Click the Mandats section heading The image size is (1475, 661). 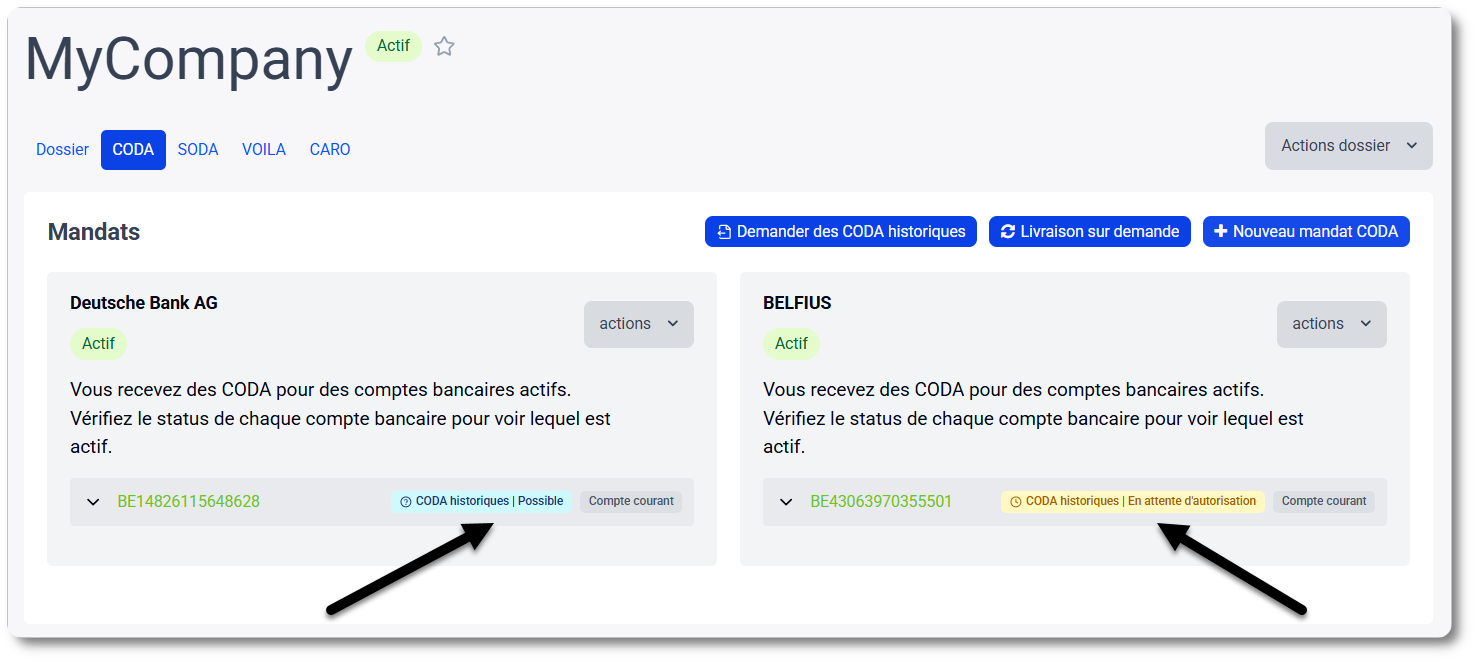pos(94,232)
